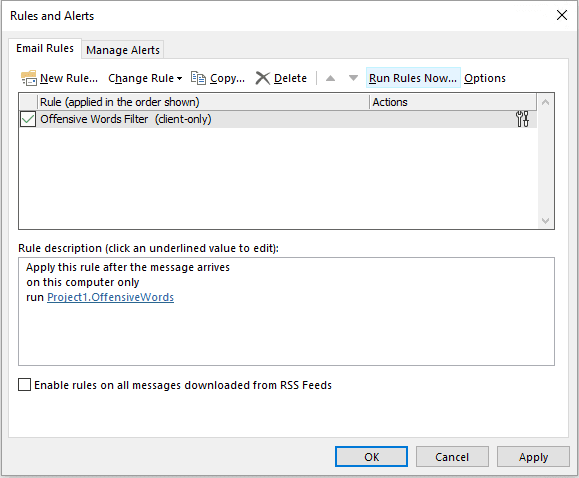Click the tools icon in the Actions column

pos(522,119)
